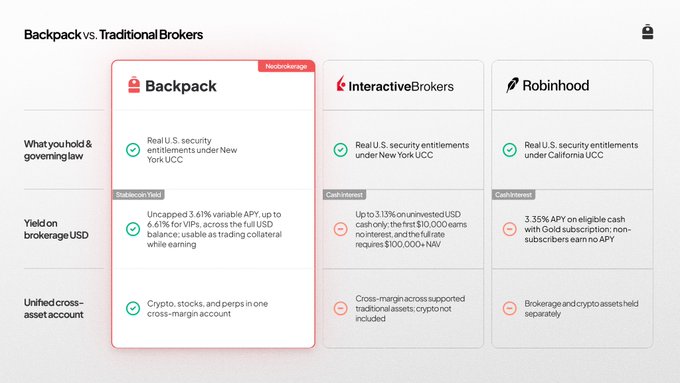The width and height of the screenshot is (680, 383).
Task: Click the Interactive Brokers red logo mark
Action: click(x=341, y=83)
